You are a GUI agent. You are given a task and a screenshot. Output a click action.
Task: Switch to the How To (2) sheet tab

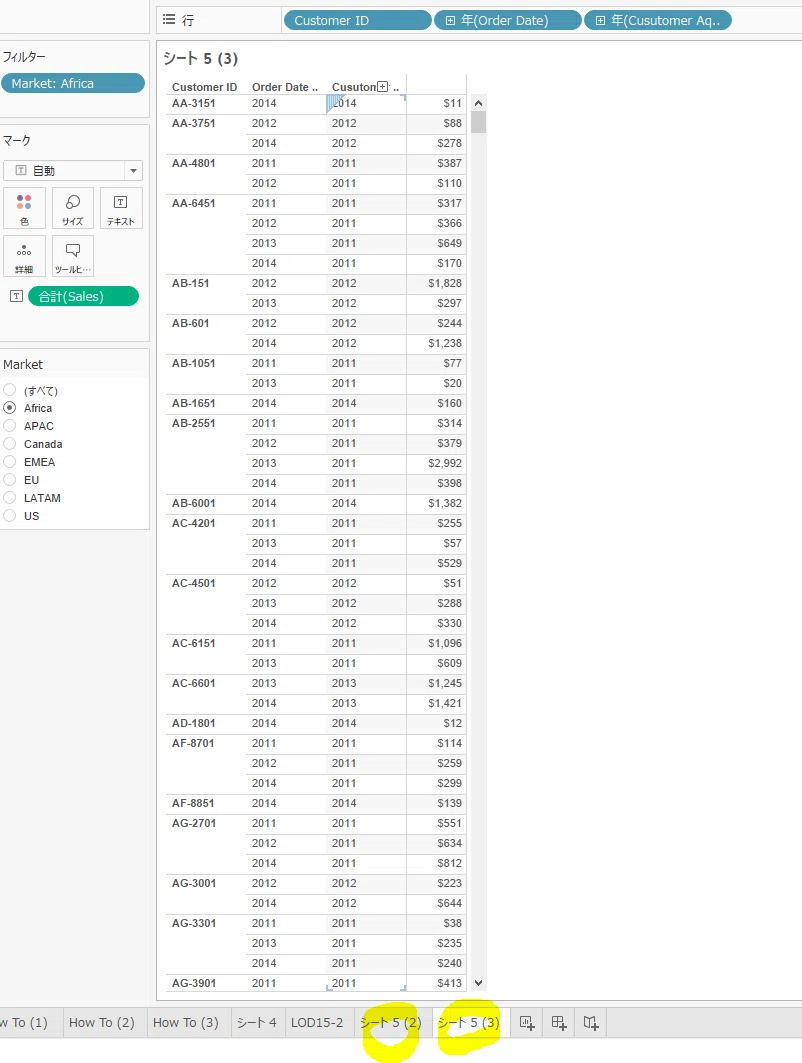pos(102,1022)
